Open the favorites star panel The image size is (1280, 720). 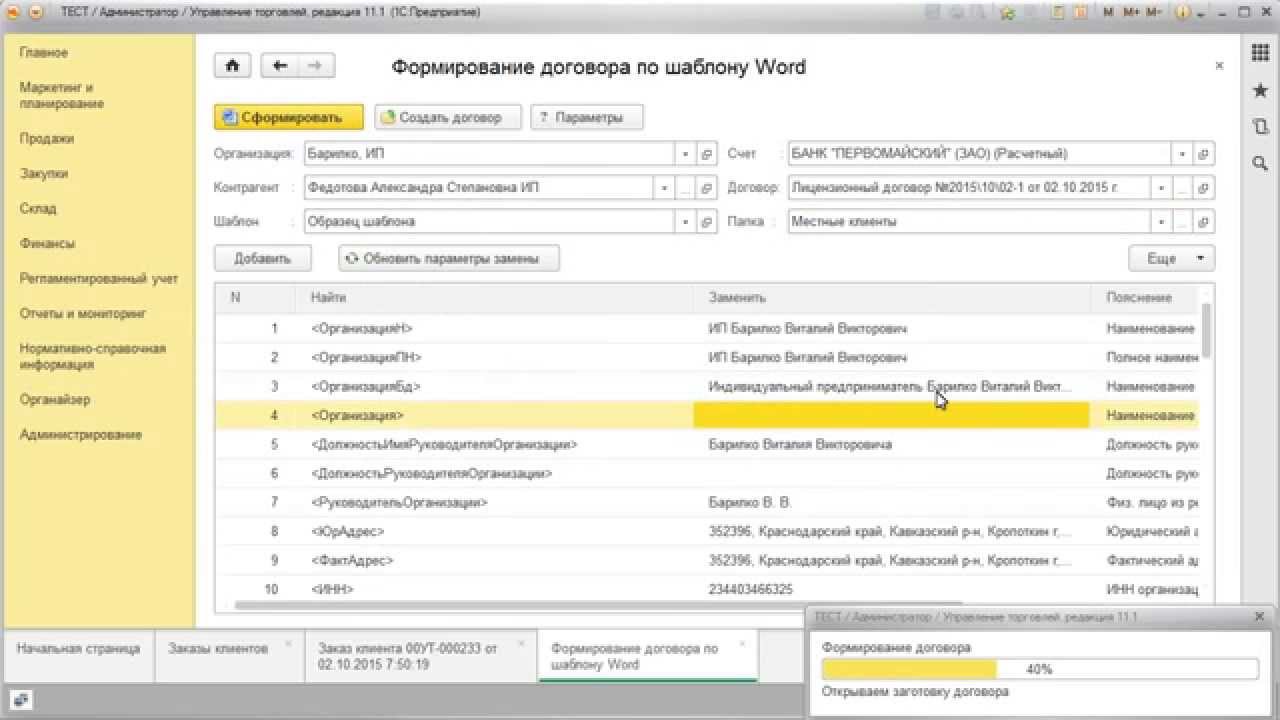coord(1260,90)
